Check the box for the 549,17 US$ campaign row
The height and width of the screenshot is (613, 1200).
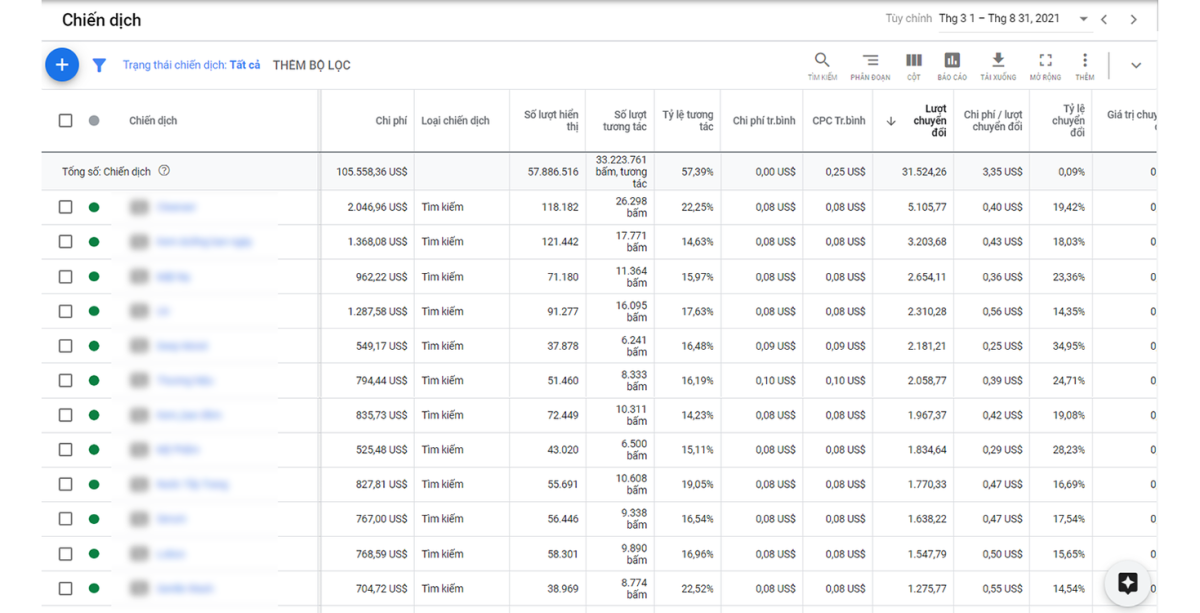click(x=66, y=346)
